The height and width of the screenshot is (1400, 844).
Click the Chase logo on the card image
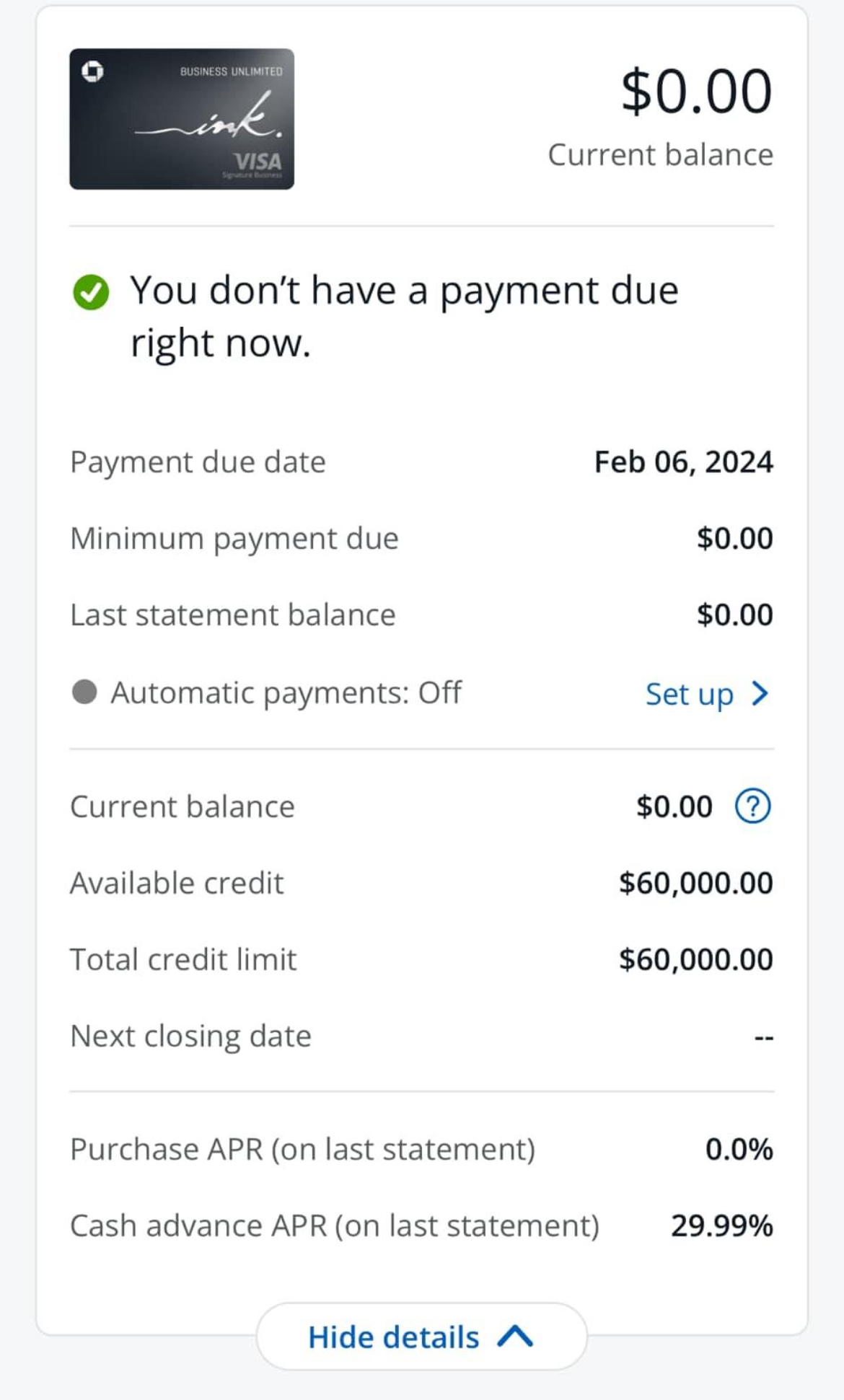tap(92, 71)
